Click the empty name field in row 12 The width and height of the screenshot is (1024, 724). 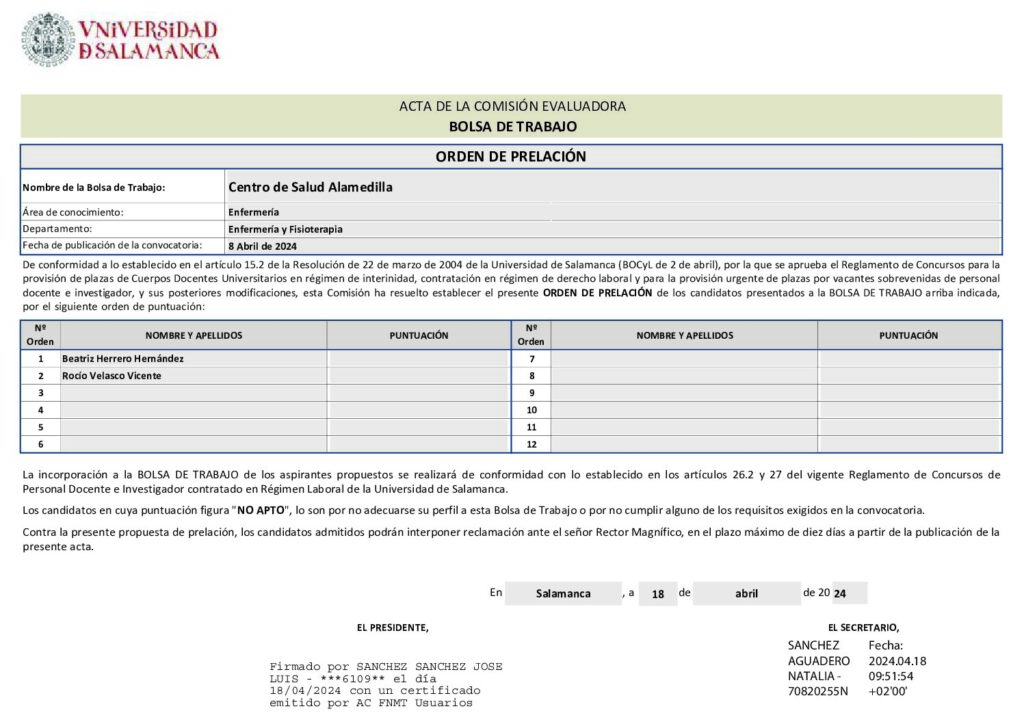(x=684, y=444)
